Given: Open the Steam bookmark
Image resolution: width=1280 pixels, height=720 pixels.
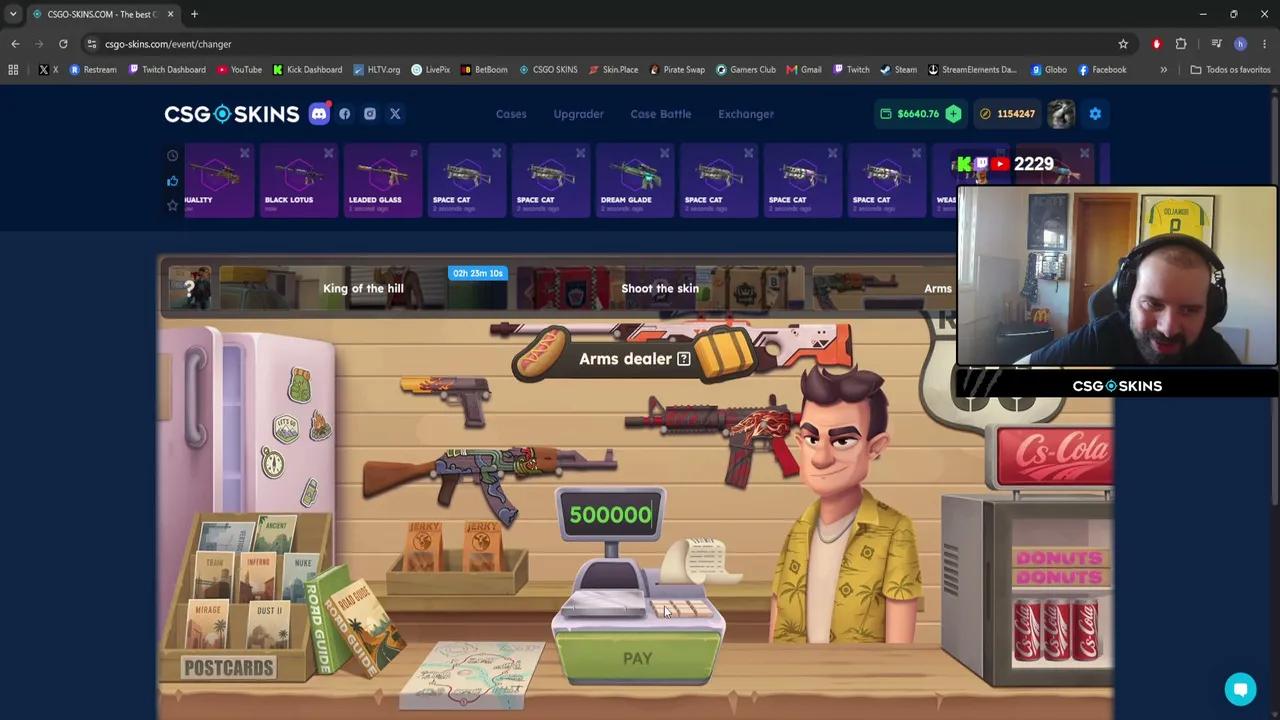Looking at the screenshot, I should [x=898, y=70].
